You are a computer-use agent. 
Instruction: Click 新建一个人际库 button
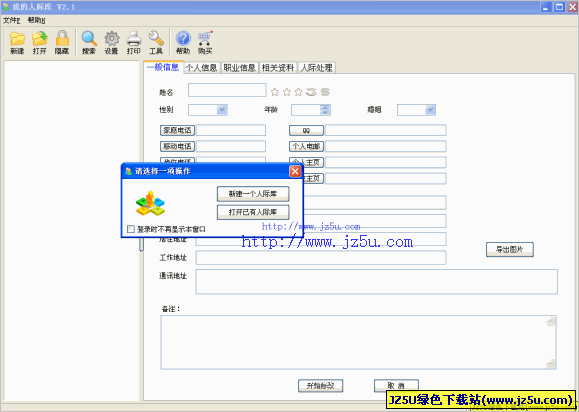(253, 194)
